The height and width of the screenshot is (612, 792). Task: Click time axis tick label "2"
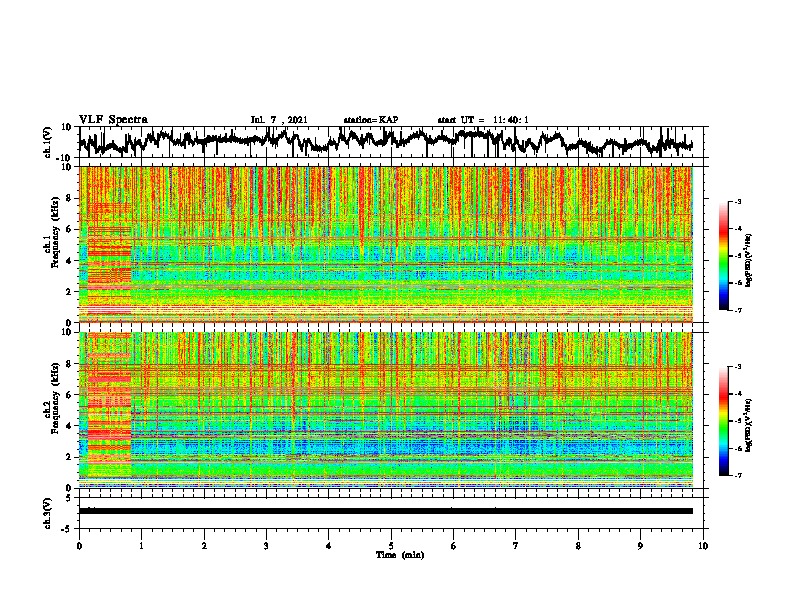[x=204, y=546]
